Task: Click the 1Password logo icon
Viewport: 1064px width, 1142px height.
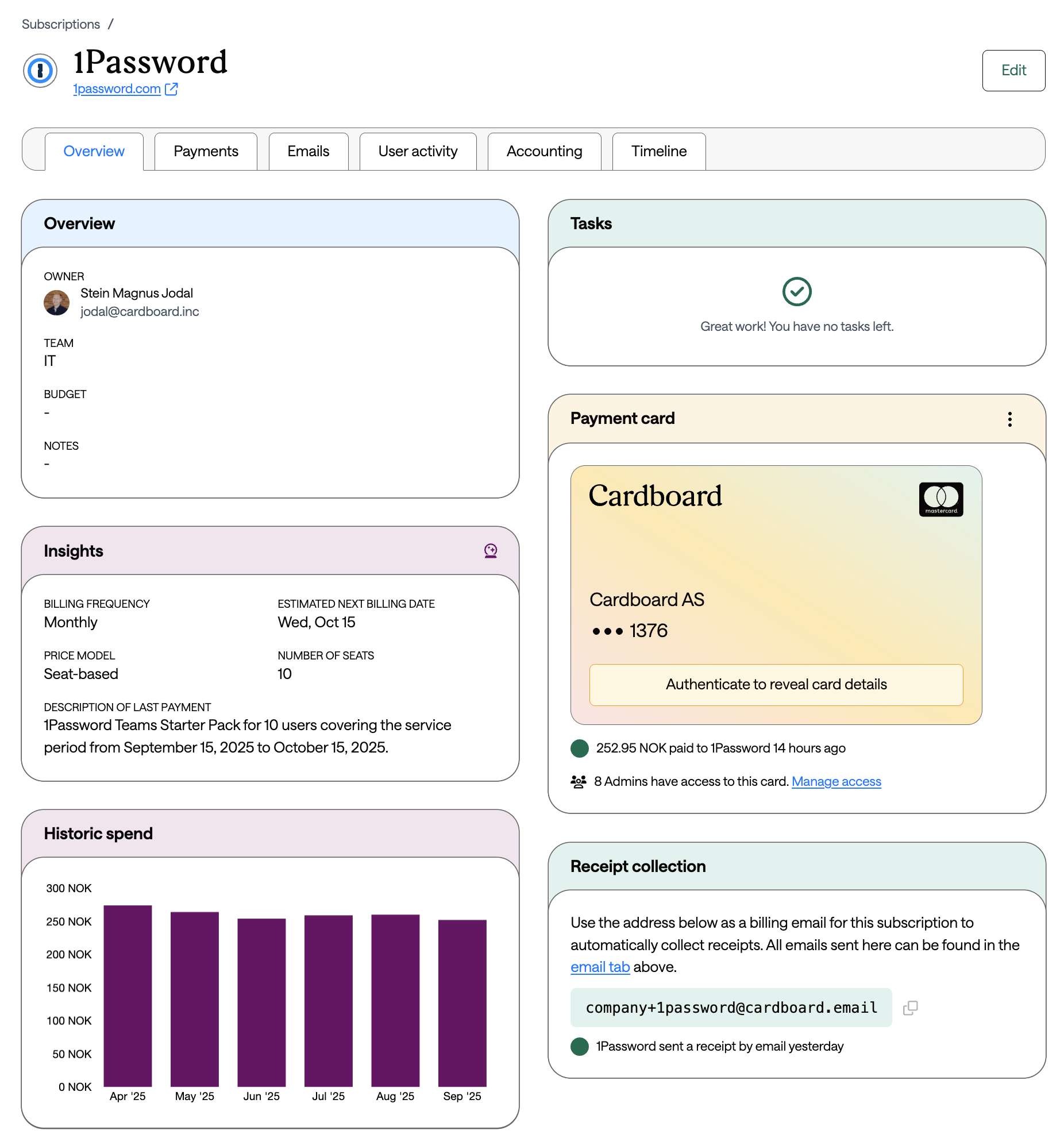Action: click(40, 71)
